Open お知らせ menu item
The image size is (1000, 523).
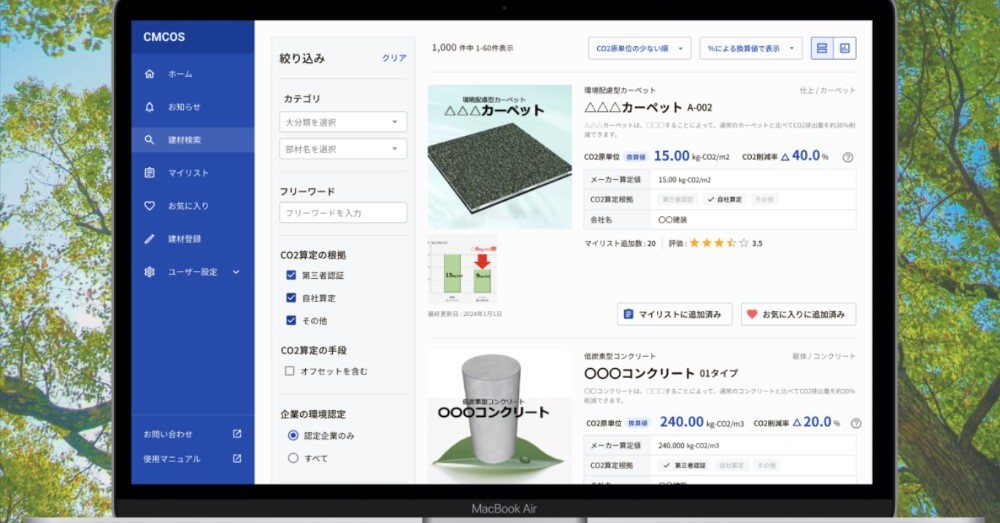point(193,107)
